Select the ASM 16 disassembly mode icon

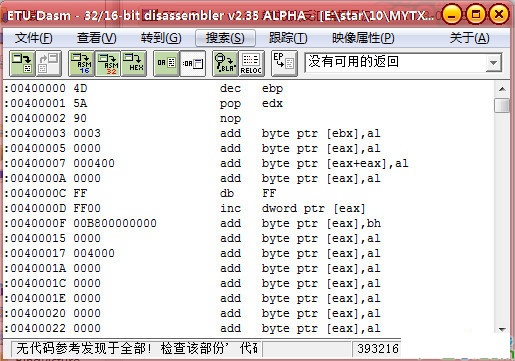point(81,63)
